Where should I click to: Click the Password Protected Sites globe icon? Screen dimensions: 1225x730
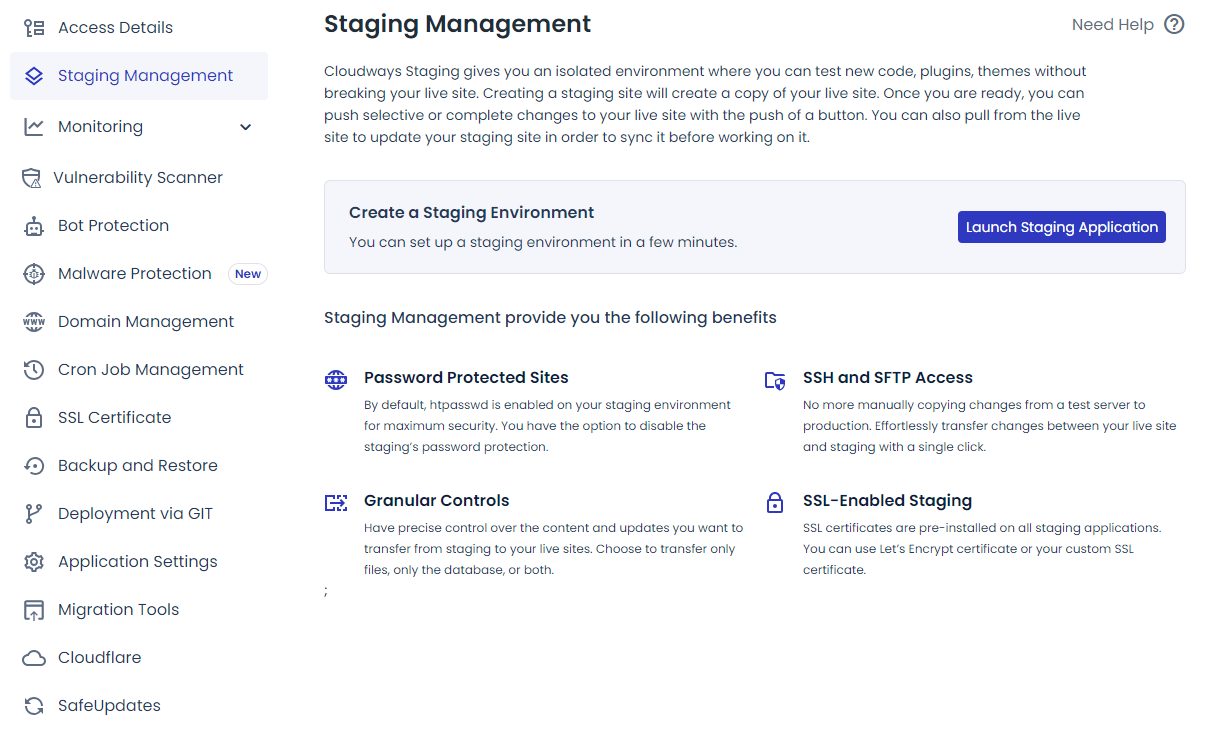coord(336,379)
